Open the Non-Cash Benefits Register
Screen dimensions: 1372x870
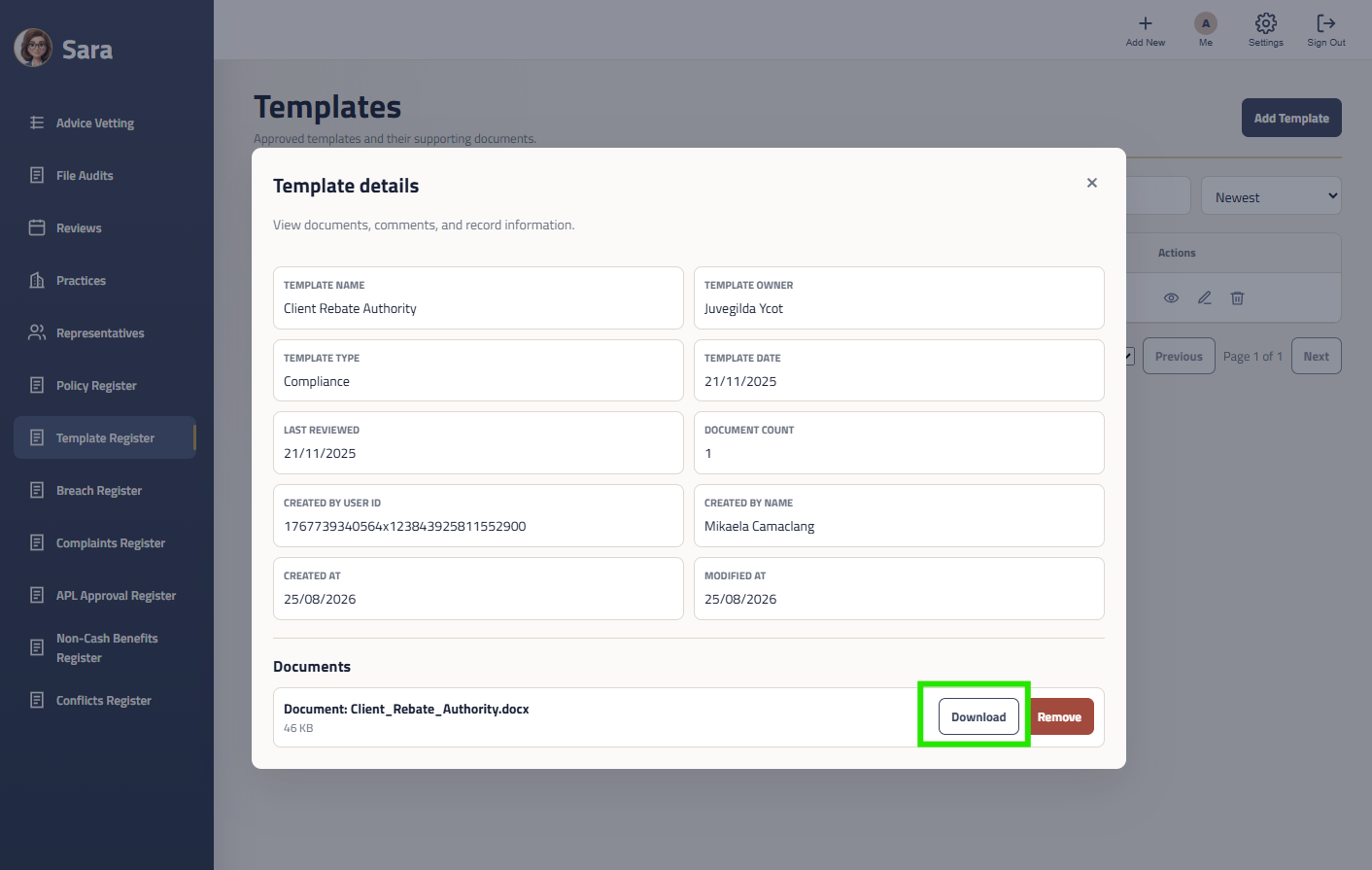pos(105,648)
